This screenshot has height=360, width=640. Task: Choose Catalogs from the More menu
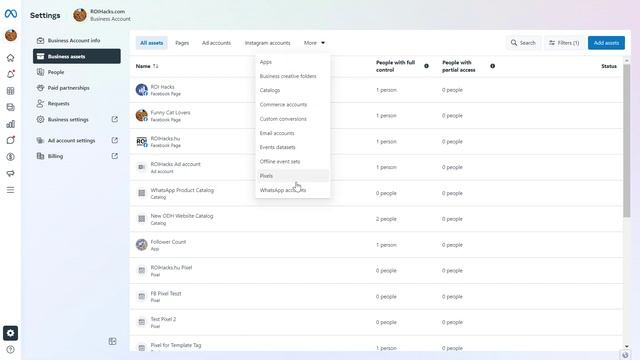click(x=292, y=90)
